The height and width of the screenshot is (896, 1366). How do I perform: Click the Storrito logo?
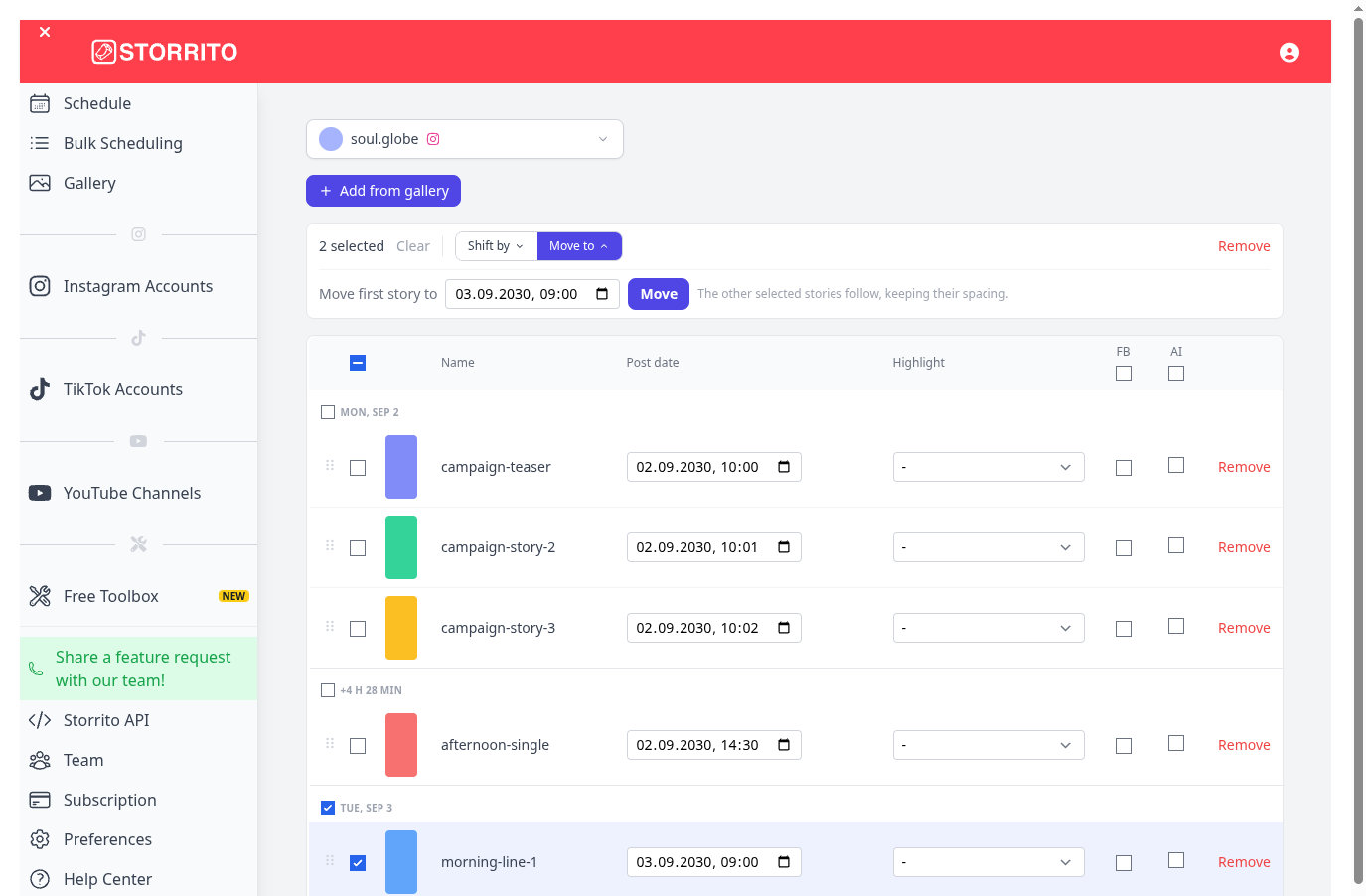coord(165,52)
